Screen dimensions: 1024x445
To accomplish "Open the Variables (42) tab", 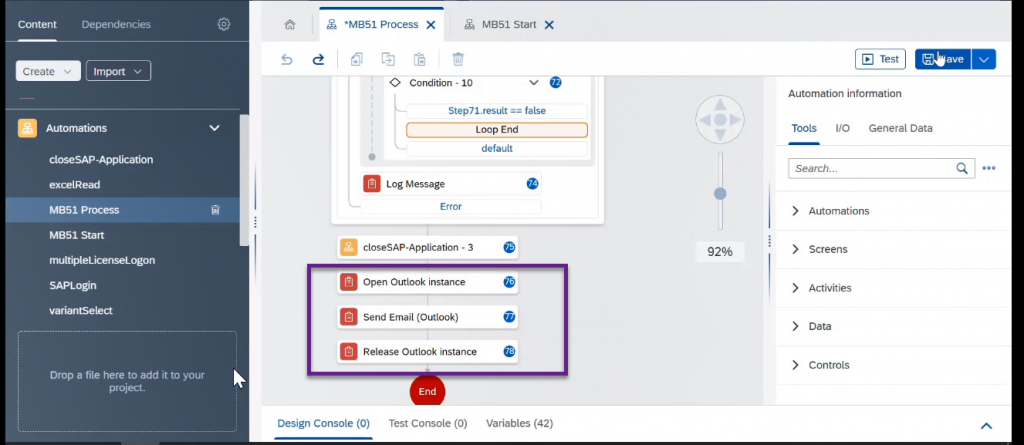I will [519, 423].
